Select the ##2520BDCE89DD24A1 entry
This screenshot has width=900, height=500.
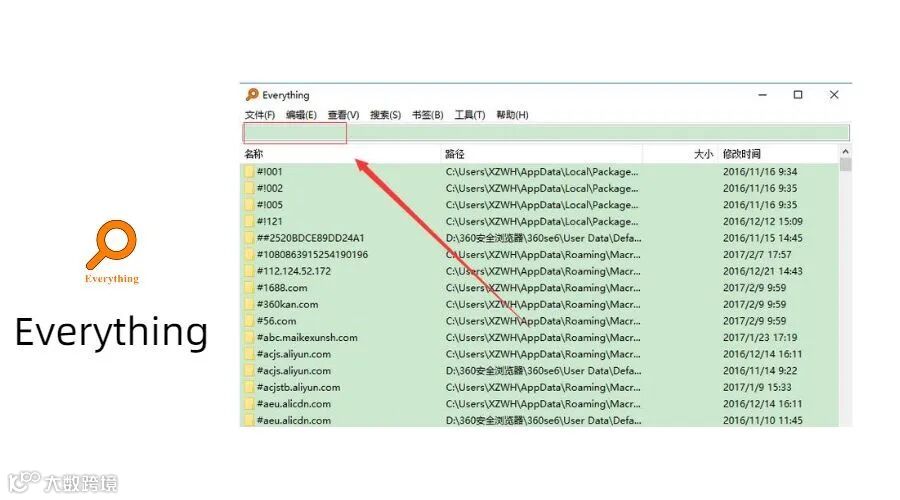[311, 238]
